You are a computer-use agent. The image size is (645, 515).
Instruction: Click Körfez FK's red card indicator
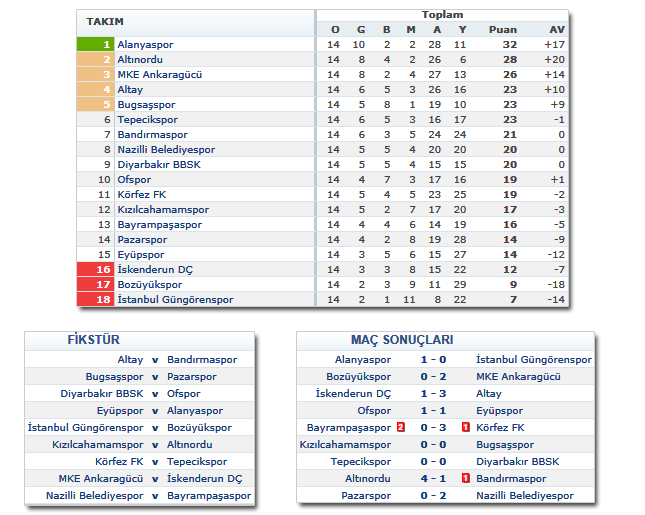tap(466, 427)
